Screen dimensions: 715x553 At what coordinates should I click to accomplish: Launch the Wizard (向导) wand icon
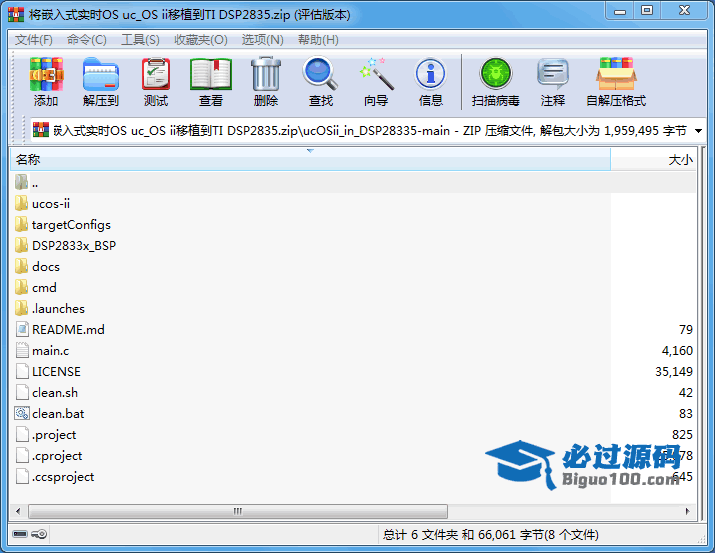tap(376, 74)
